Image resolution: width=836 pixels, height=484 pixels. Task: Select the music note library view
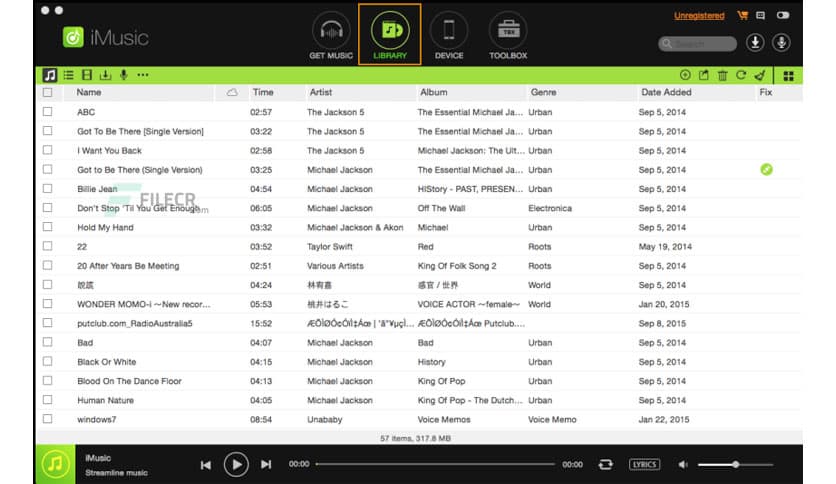pos(50,75)
